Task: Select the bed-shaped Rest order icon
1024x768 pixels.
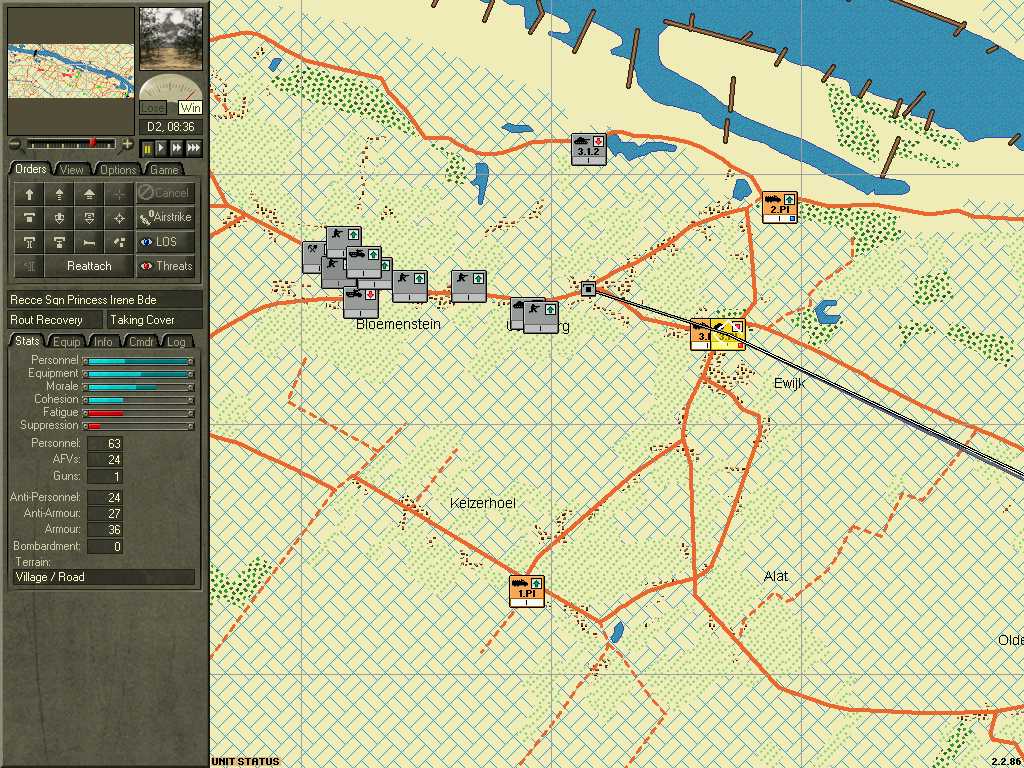Action: click(x=89, y=242)
